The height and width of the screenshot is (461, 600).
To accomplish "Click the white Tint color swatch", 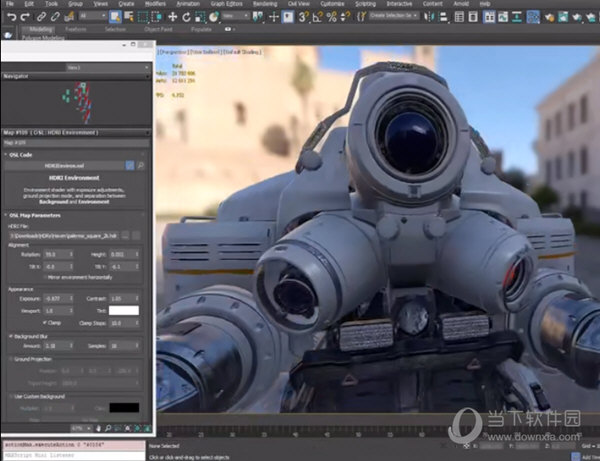I will [x=124, y=310].
